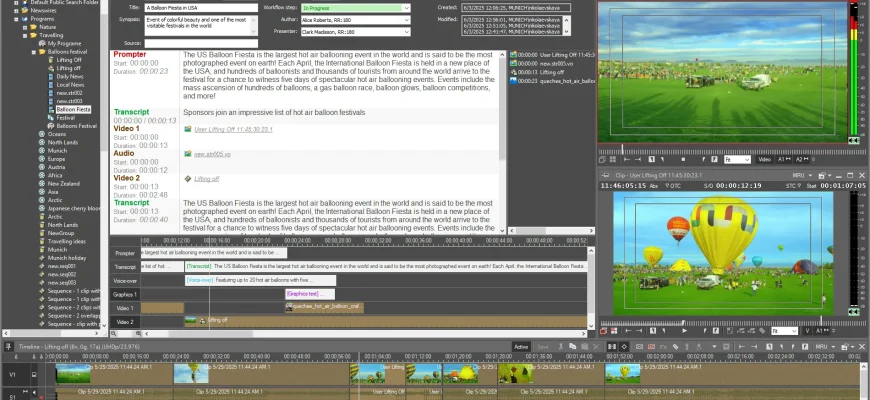
Task: Toggle the A1 audio button in Clip viewer
Action: point(822,331)
